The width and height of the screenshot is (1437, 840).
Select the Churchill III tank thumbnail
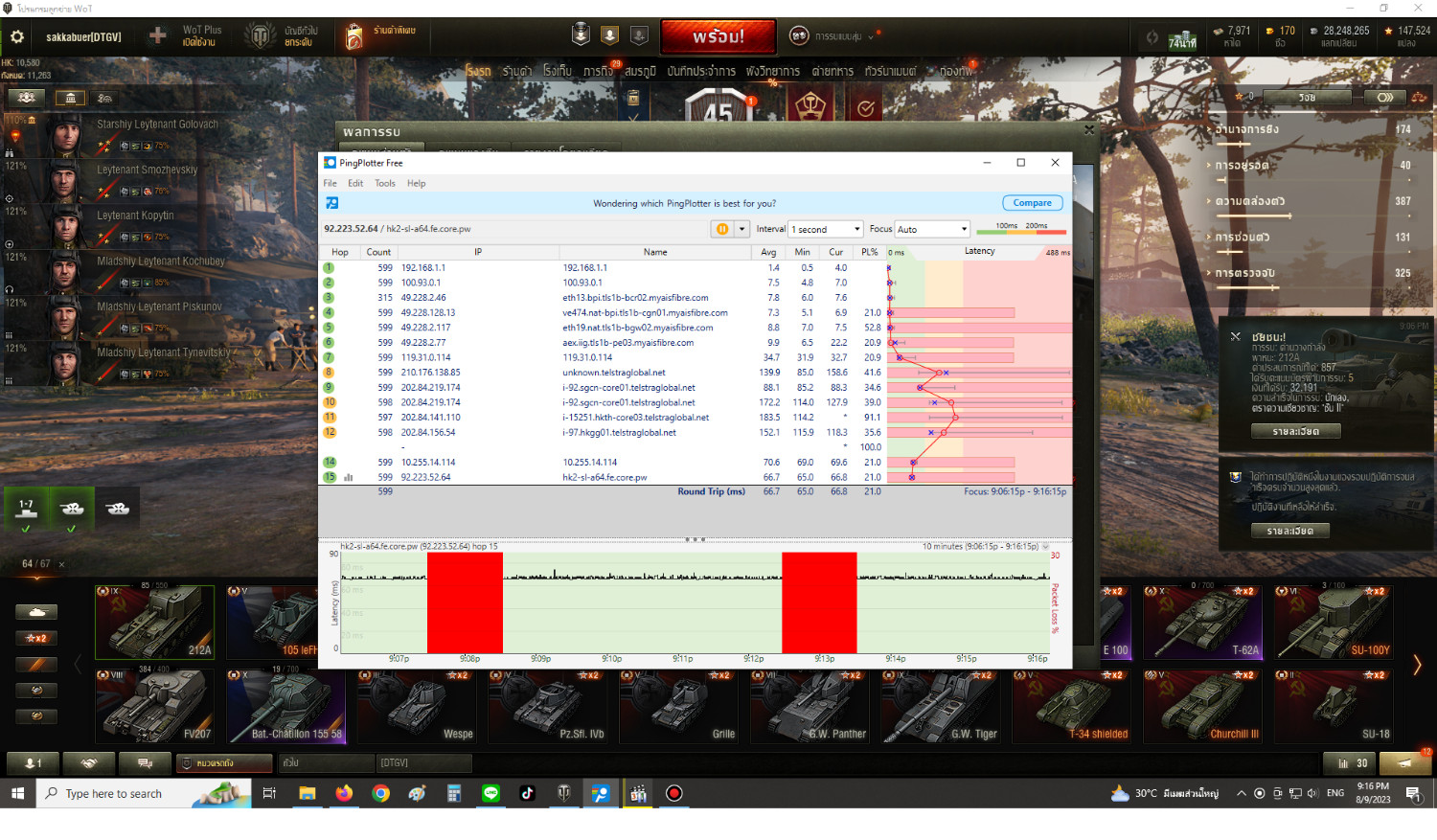[x=1201, y=706]
